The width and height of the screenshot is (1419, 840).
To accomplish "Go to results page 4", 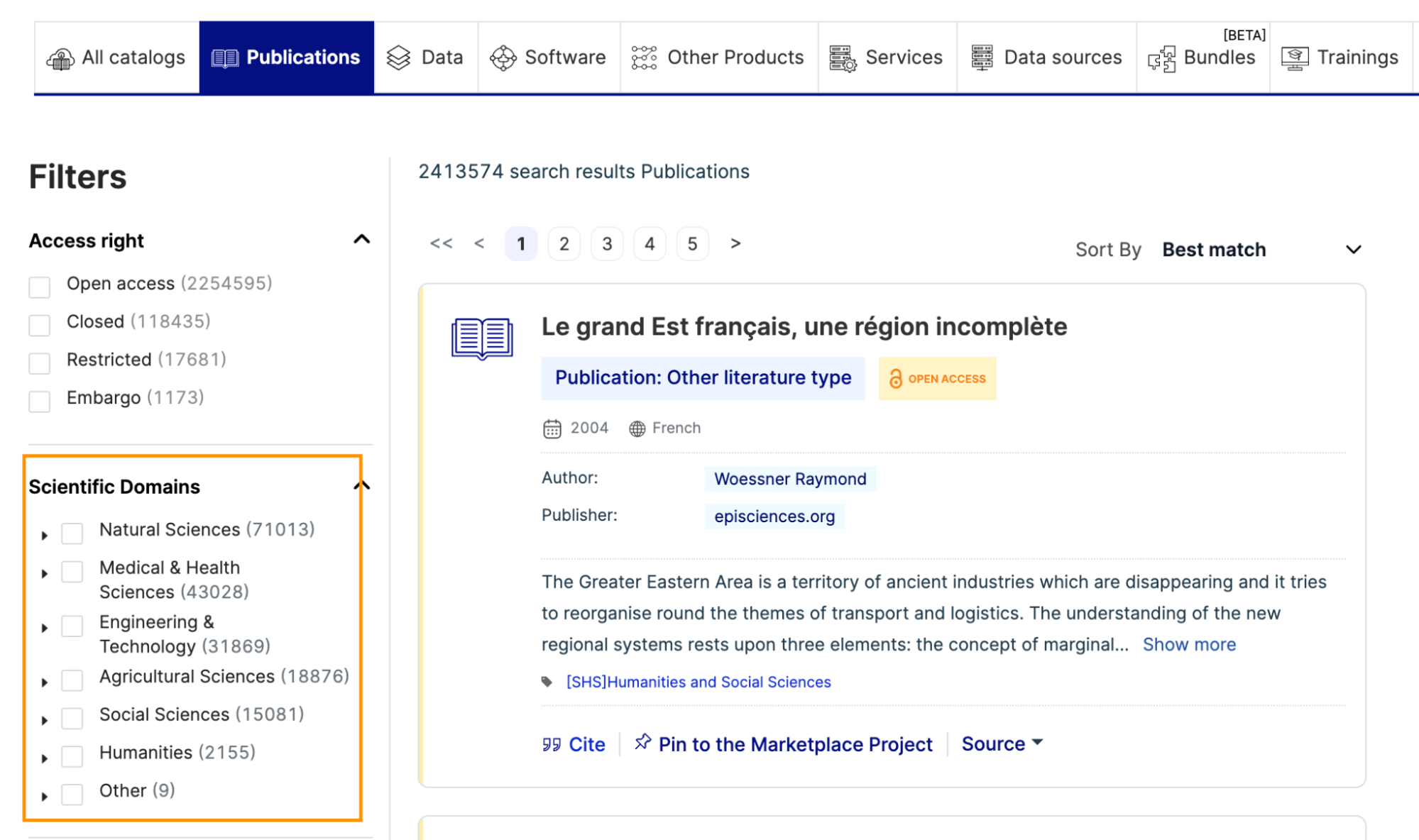I will coord(650,244).
